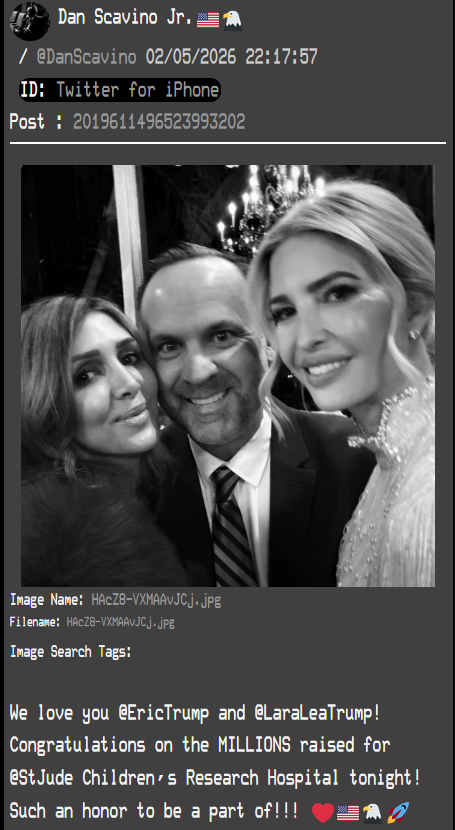Click the Image Search Tags label
This screenshot has width=455, height=830.
71,652
